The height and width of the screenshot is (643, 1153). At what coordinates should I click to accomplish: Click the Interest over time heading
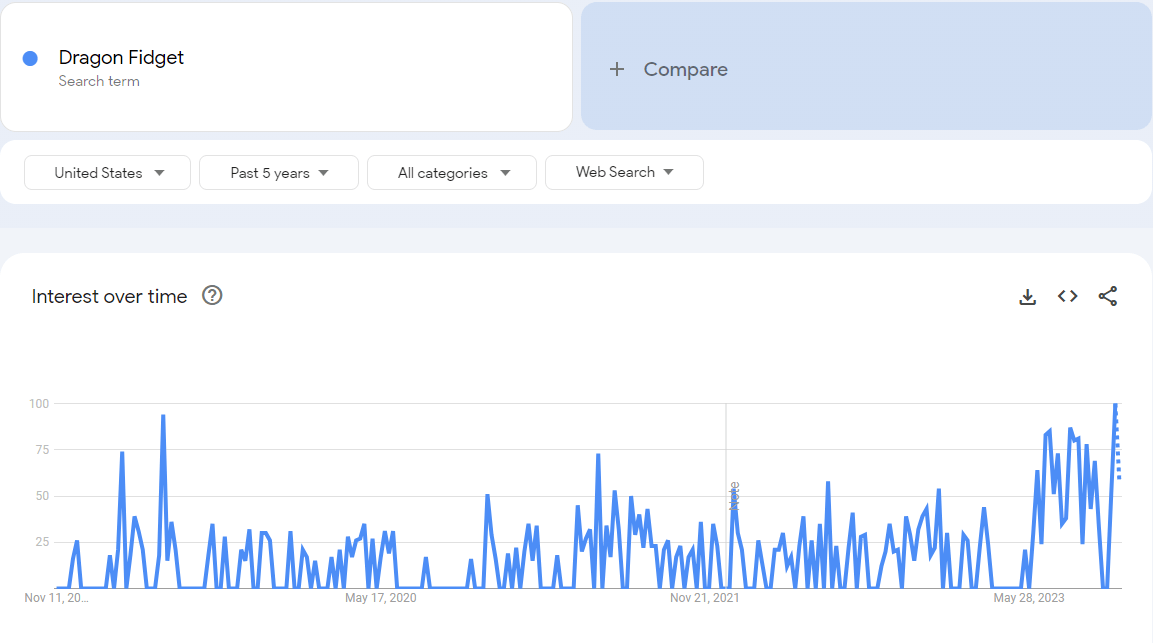pyautogui.click(x=109, y=296)
